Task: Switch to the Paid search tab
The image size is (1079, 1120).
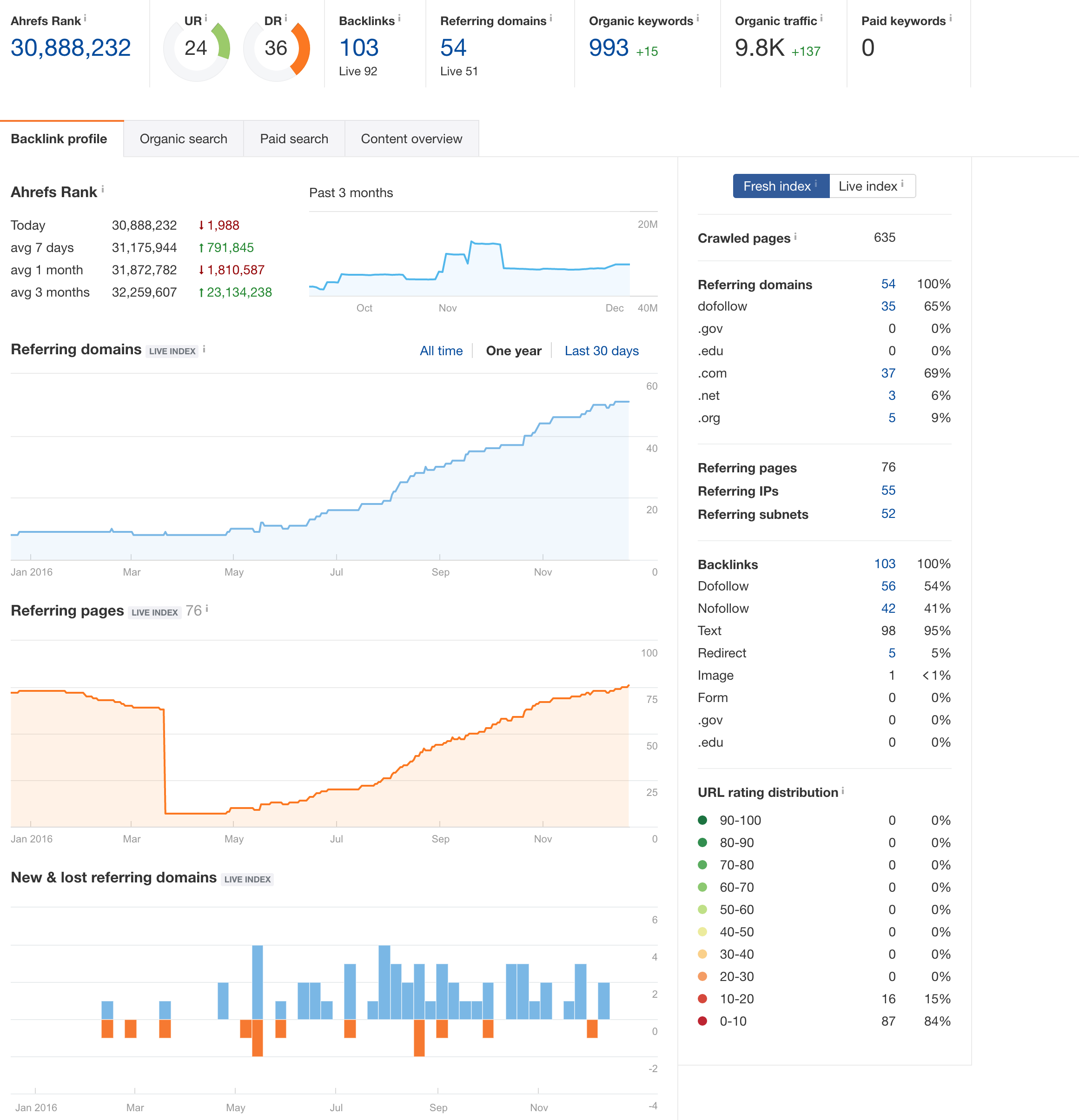Action: [x=294, y=139]
